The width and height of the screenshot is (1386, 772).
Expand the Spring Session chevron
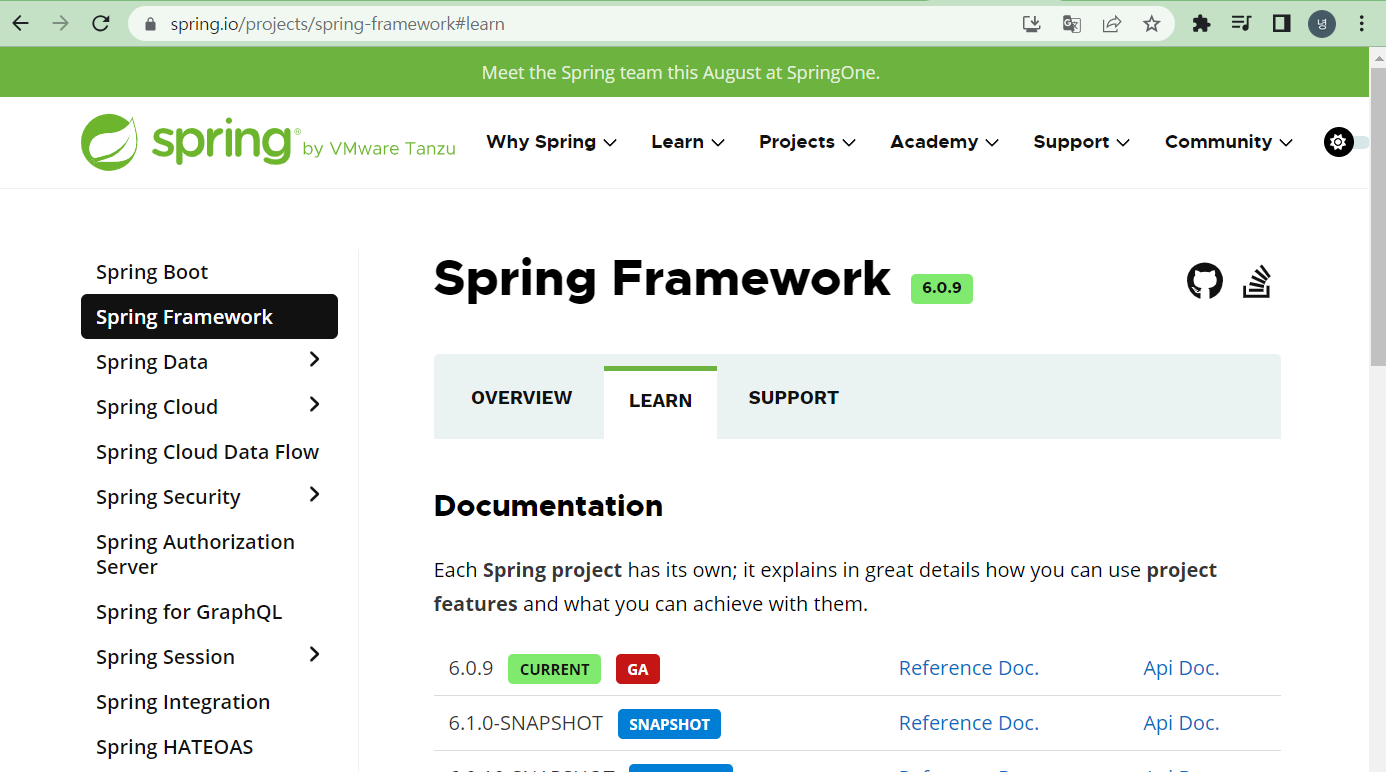point(315,655)
